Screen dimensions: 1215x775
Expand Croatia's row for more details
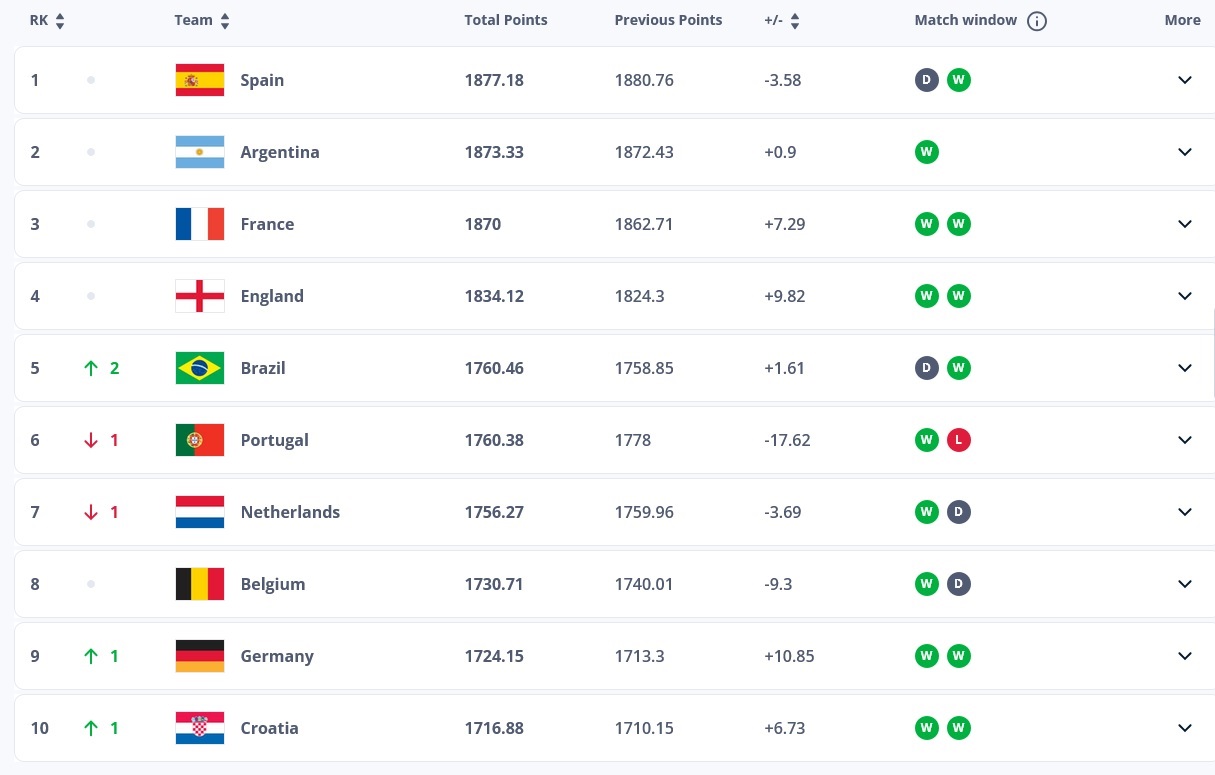click(x=1184, y=728)
